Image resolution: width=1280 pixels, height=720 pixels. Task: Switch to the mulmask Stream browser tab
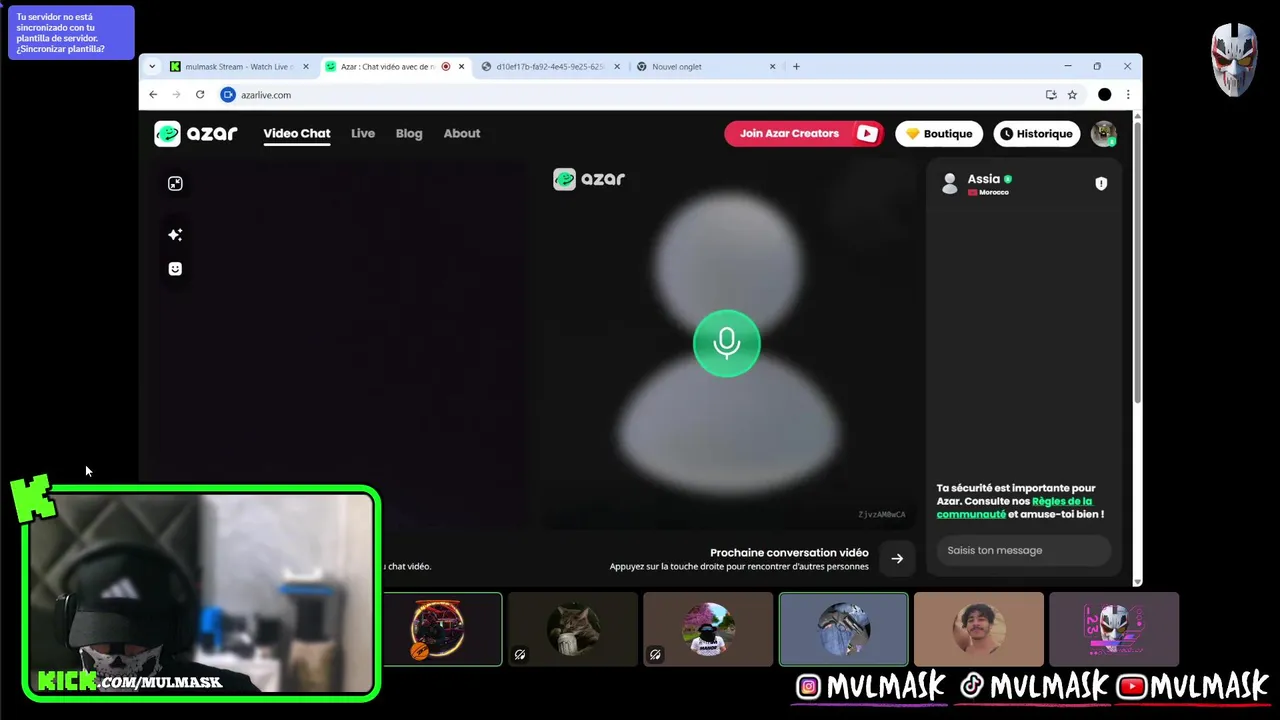tap(240, 67)
